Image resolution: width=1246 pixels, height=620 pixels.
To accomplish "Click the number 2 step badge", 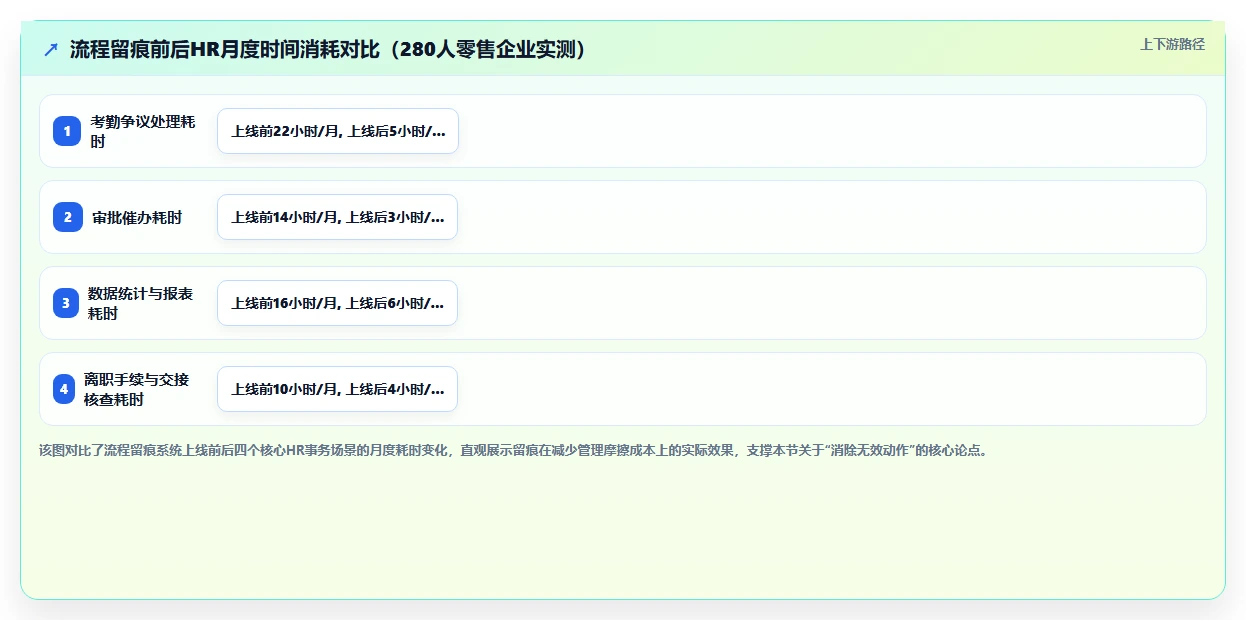I will point(67,217).
